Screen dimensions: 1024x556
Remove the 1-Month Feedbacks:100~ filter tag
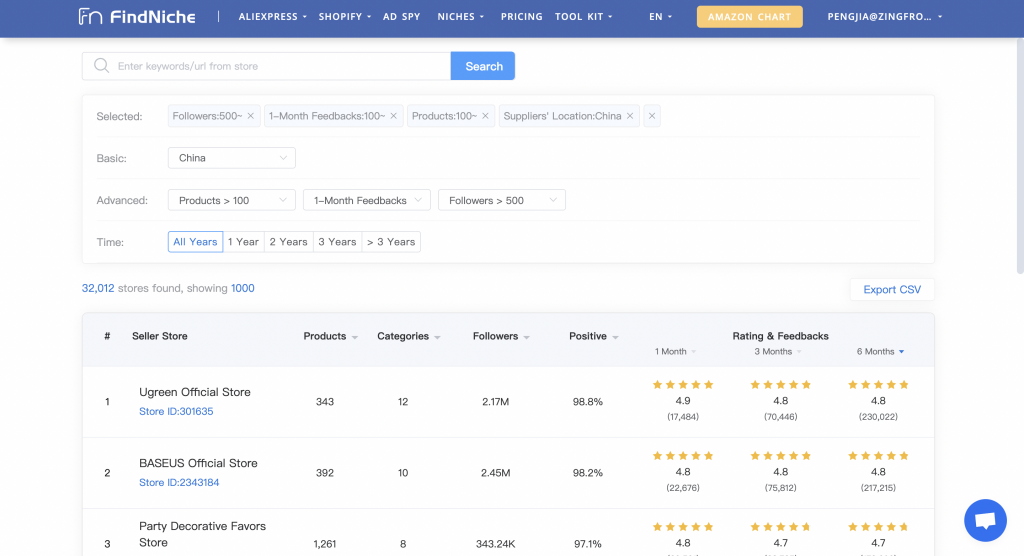click(394, 116)
